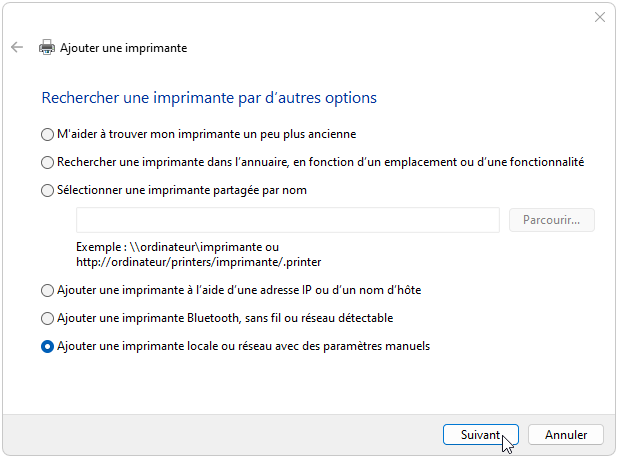This screenshot has height=458, width=618.
Task: Click the heading Rechercher une imprimante par d'autres options
Action: click(x=208, y=98)
